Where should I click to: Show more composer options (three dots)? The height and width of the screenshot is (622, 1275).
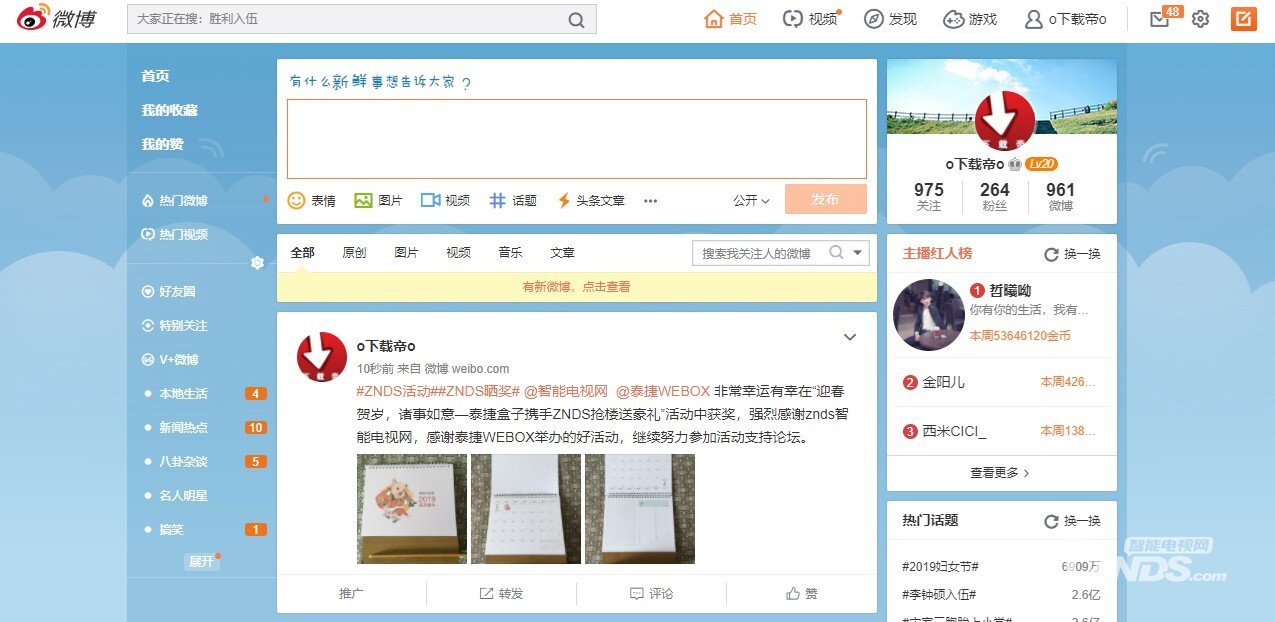click(x=651, y=201)
